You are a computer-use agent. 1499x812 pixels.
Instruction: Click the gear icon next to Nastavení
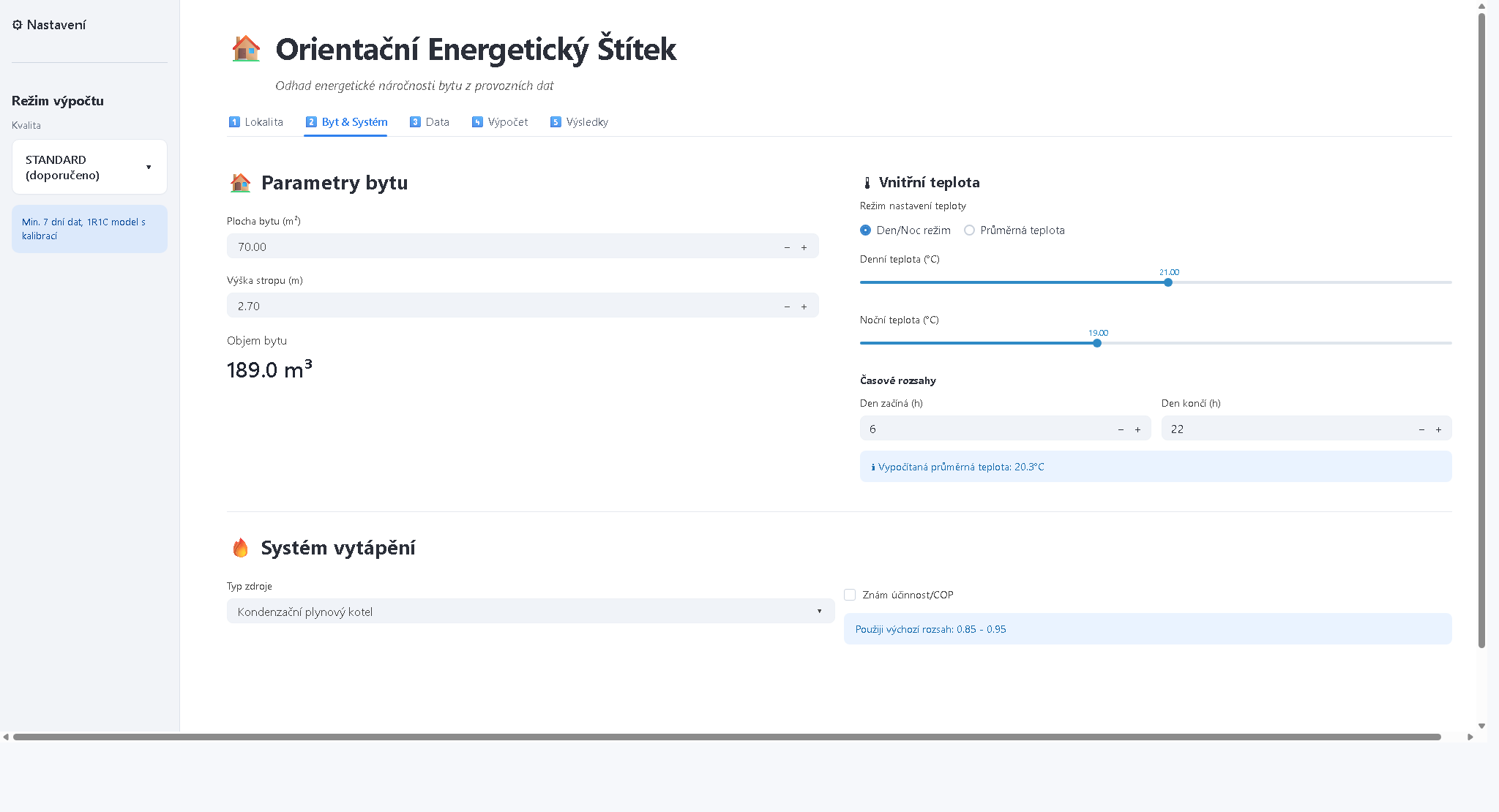(18, 25)
